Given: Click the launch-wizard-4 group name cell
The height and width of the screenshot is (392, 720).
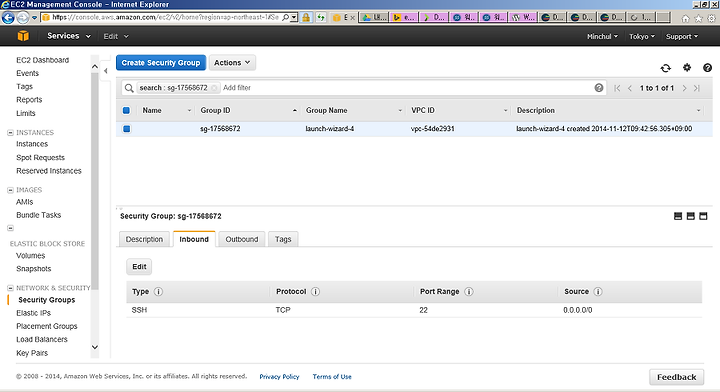Looking at the screenshot, I should (x=330, y=129).
